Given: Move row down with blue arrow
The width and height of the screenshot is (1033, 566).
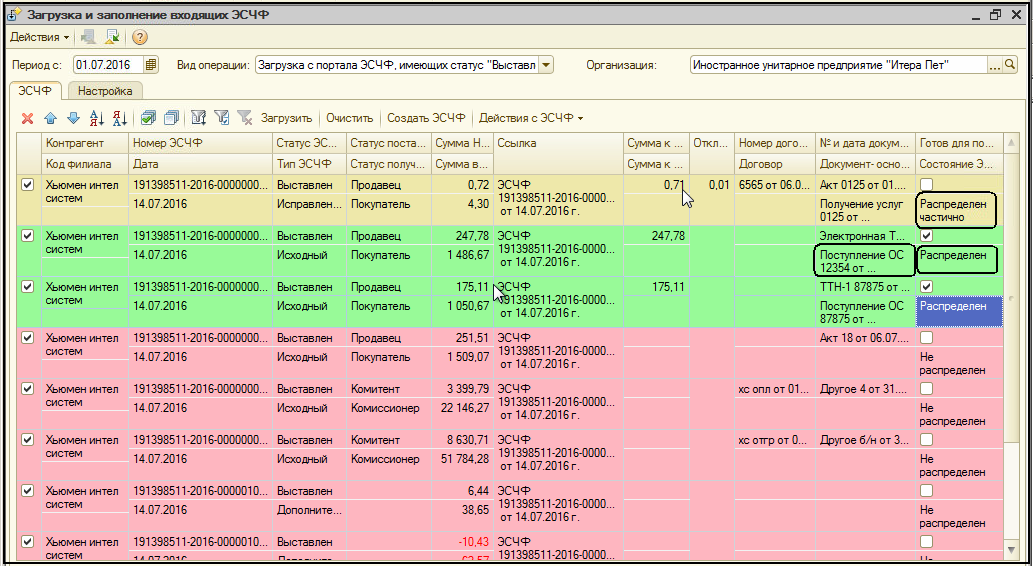Looking at the screenshot, I should (72, 118).
